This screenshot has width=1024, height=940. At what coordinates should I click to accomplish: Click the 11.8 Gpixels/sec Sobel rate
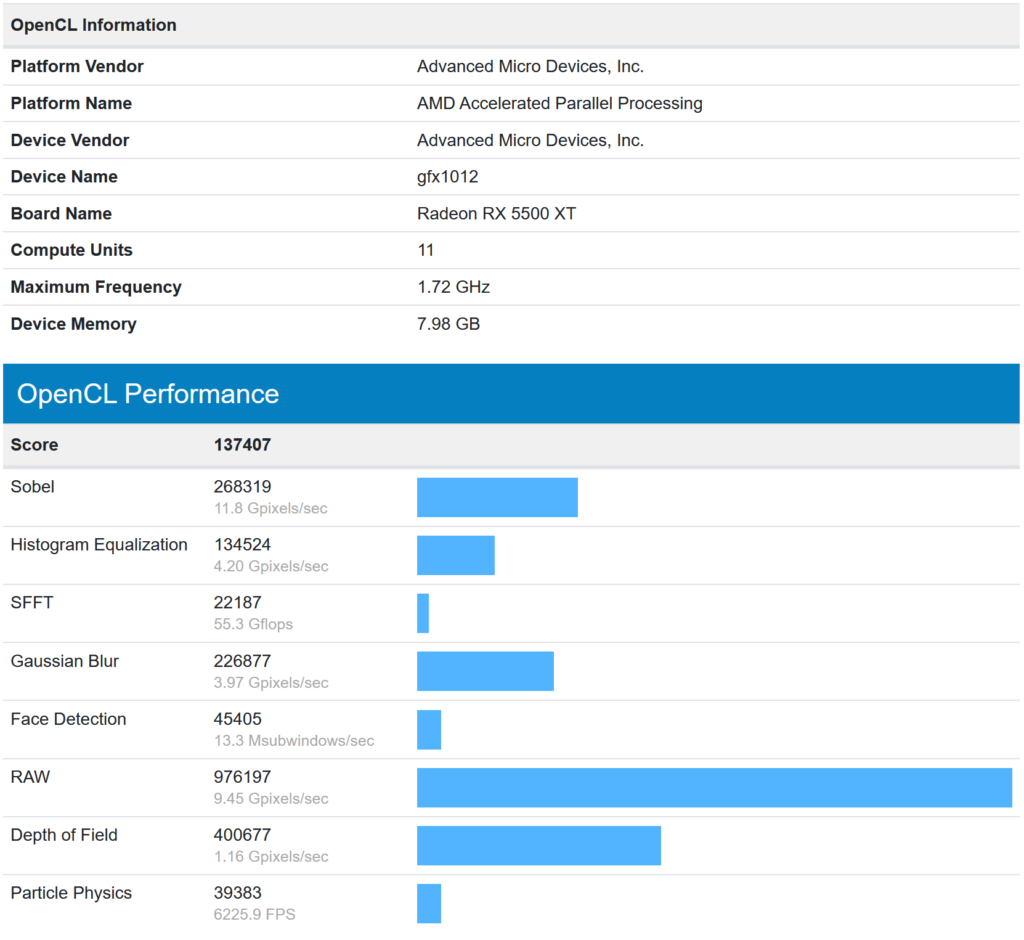pyautogui.click(x=271, y=508)
